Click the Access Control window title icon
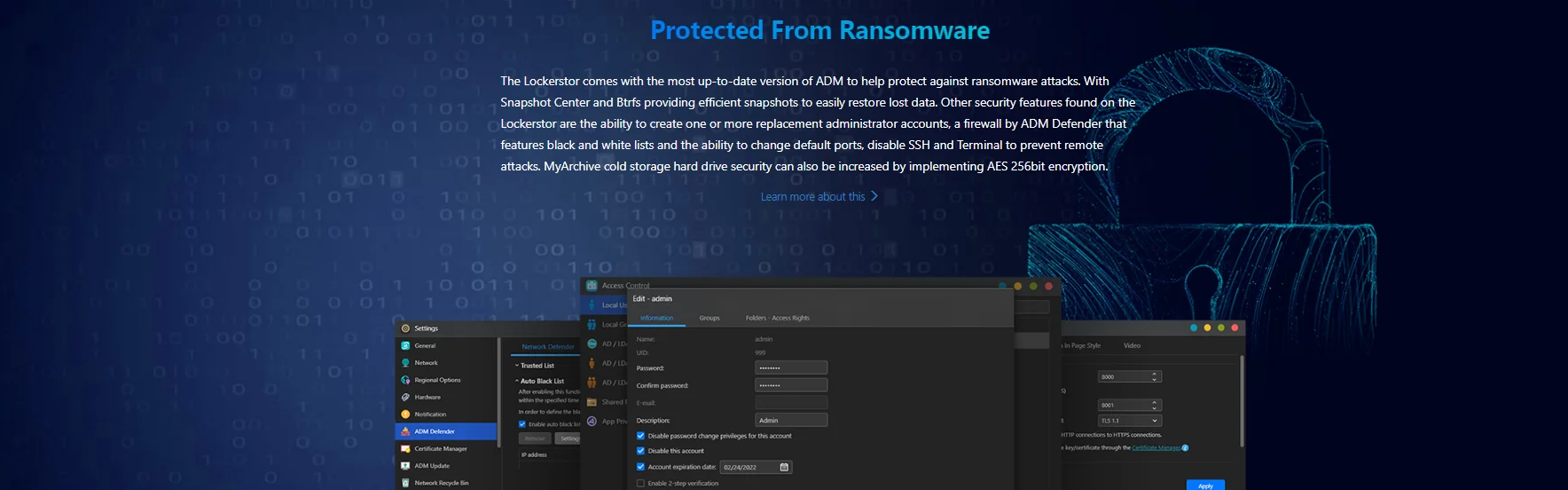Image resolution: width=1568 pixels, height=490 pixels. tap(592, 285)
